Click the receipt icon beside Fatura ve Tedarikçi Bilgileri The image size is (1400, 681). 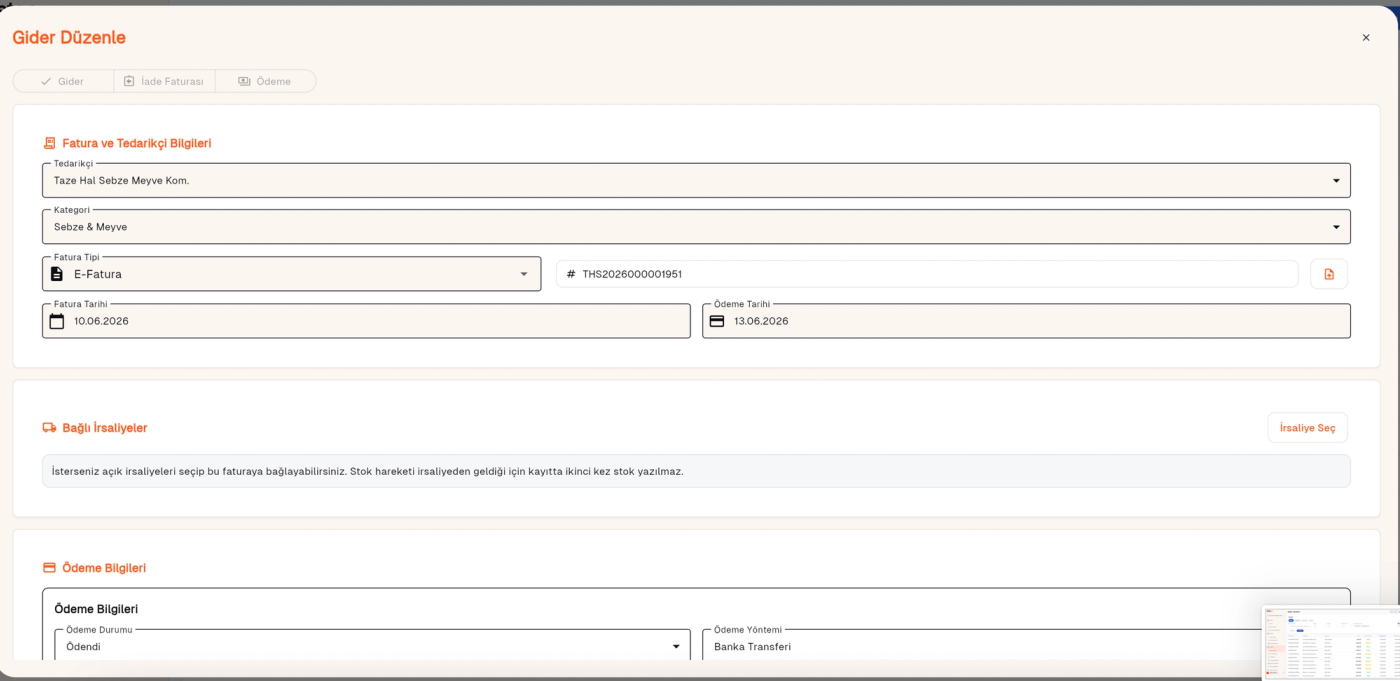pos(50,143)
